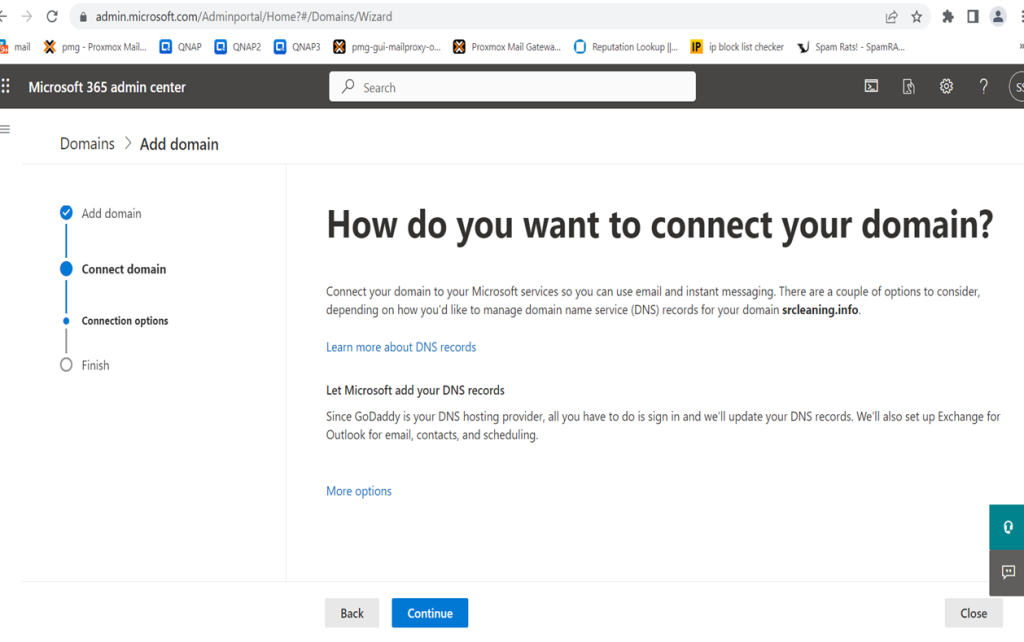This screenshot has width=1024, height=642.
Task: Open the QNAP2 bookmark
Action: coord(238,47)
